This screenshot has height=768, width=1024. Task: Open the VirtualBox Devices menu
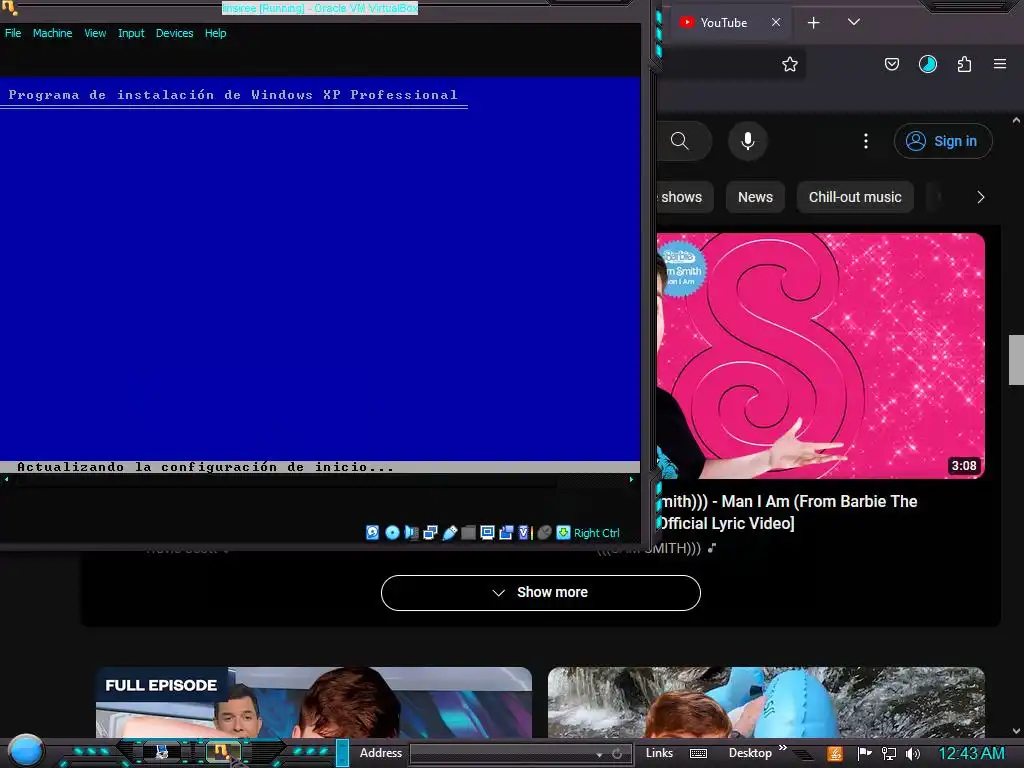[x=174, y=33]
